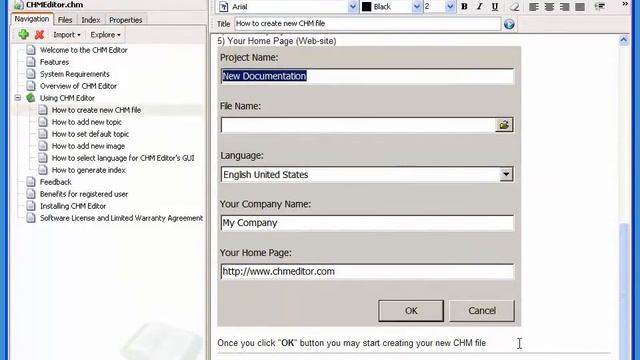Center align text

point(549,7)
